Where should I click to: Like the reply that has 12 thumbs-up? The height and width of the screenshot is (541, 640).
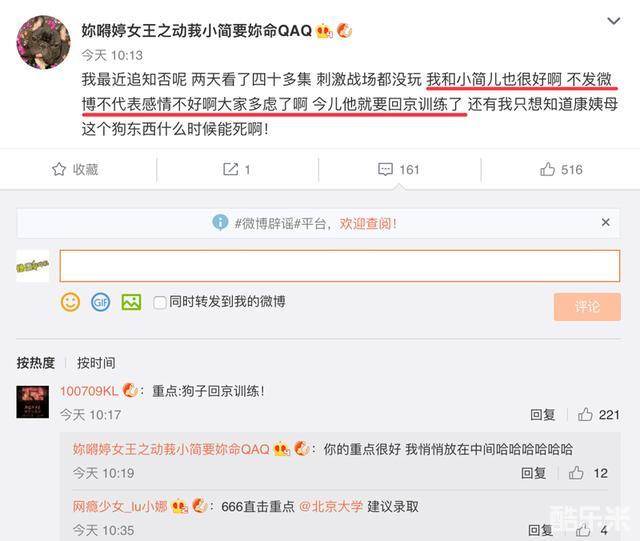click(x=576, y=473)
